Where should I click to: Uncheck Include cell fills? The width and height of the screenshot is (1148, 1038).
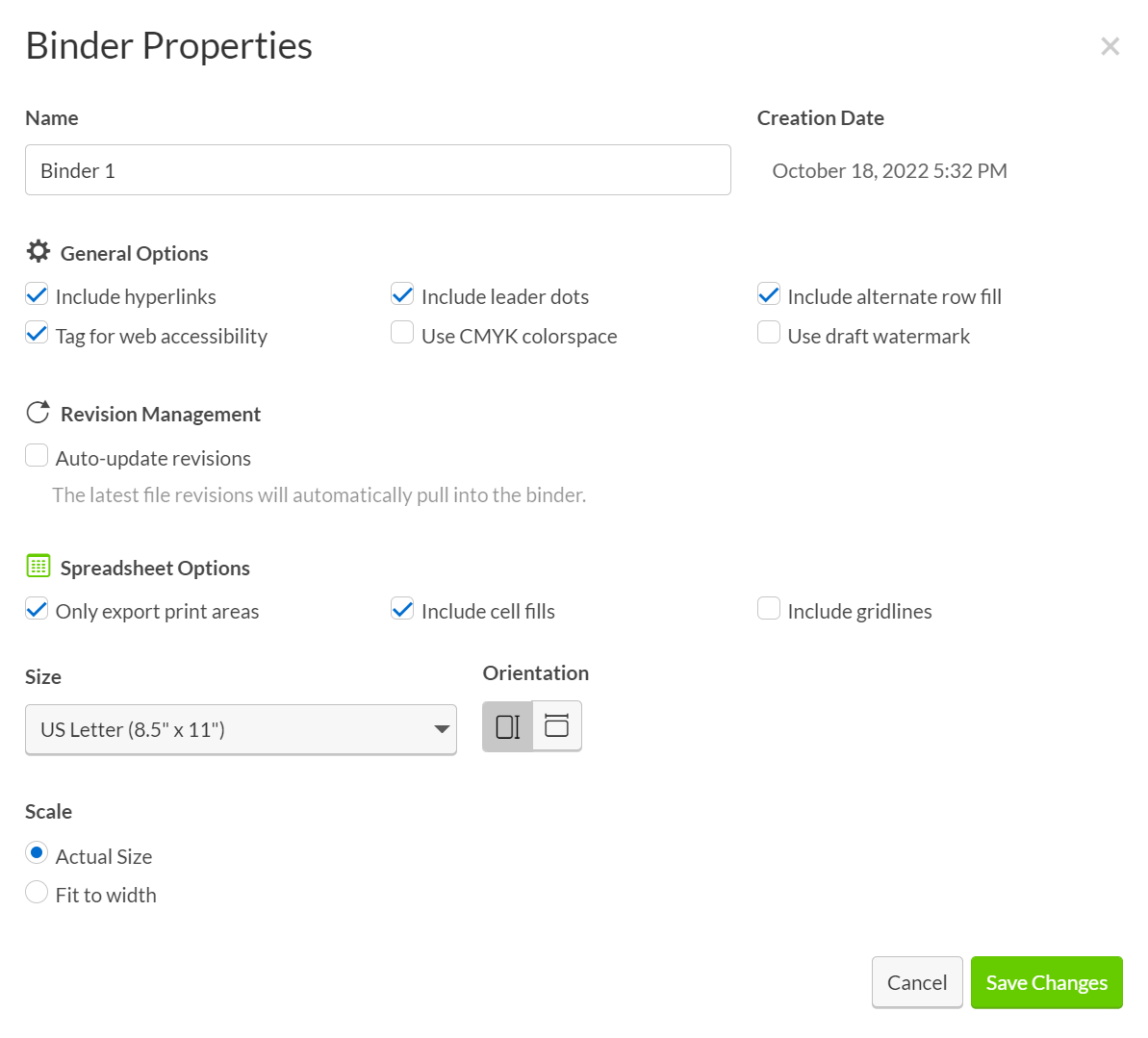click(x=401, y=607)
